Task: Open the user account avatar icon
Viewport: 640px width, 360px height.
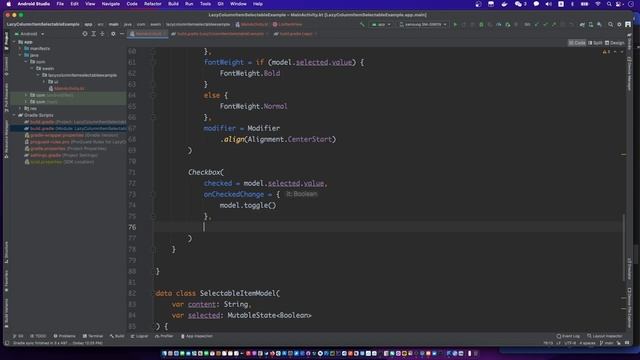Action: pos(628,24)
